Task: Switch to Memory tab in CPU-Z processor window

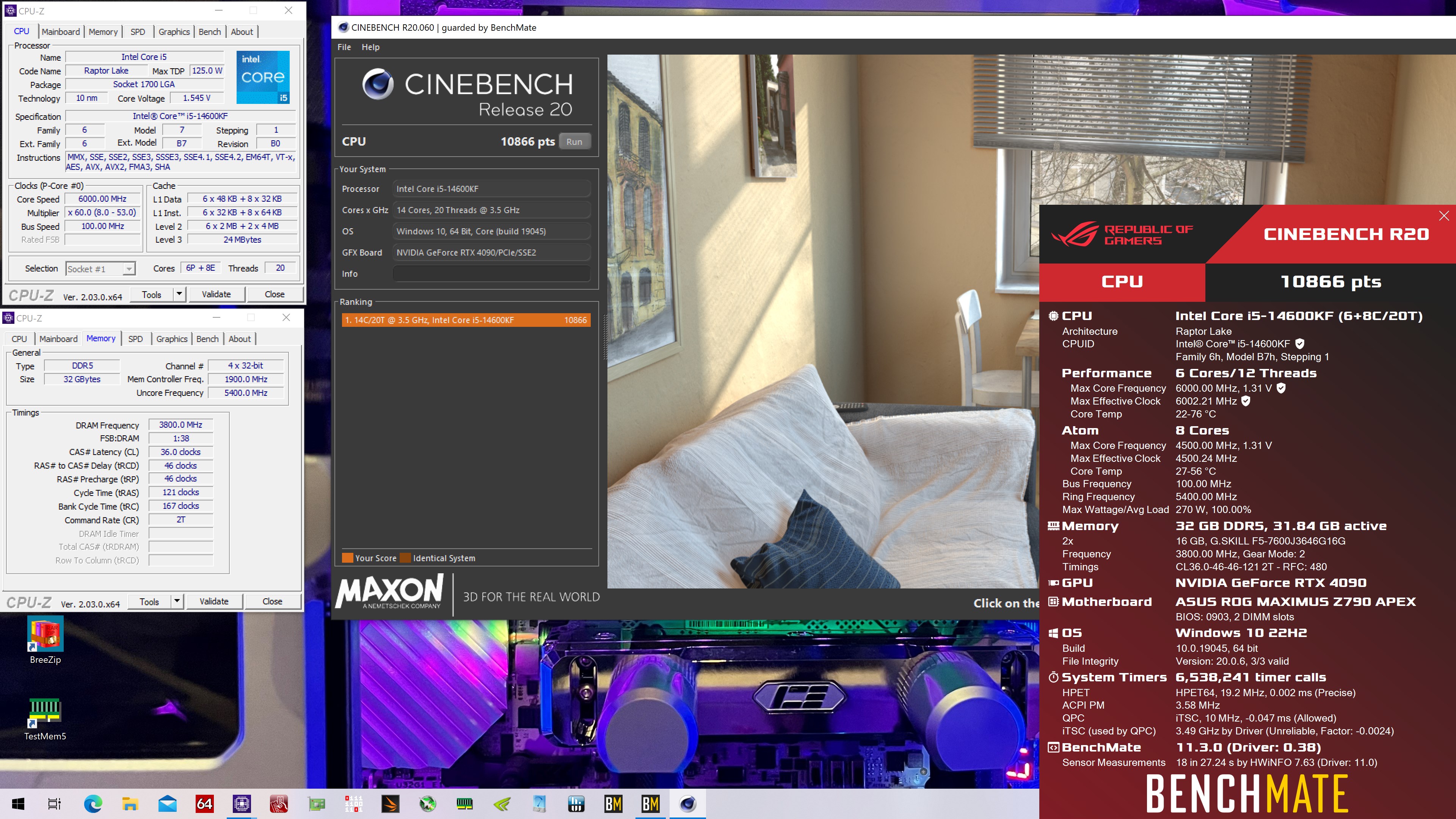Action: (104, 31)
